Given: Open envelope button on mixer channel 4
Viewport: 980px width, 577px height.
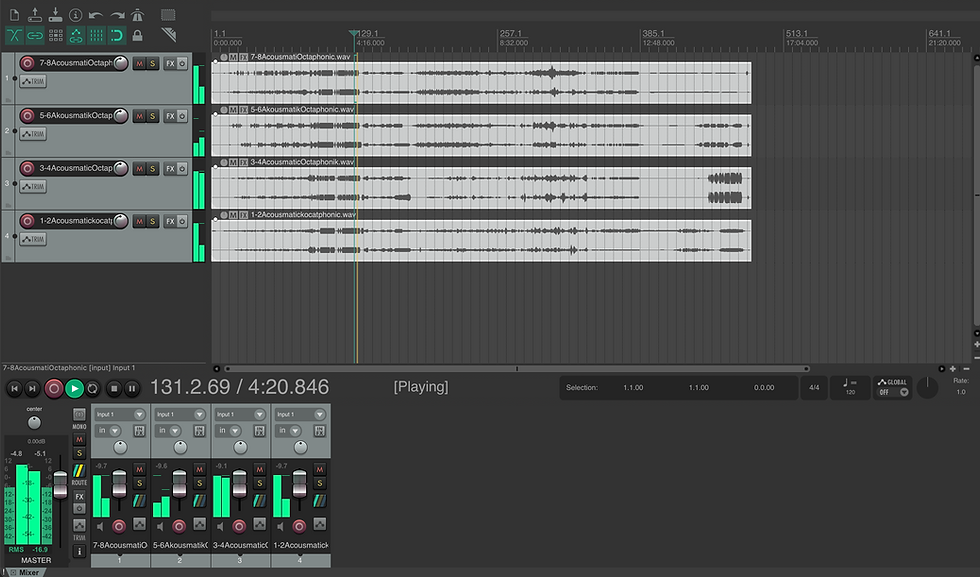Looking at the screenshot, I should pyautogui.click(x=319, y=524).
